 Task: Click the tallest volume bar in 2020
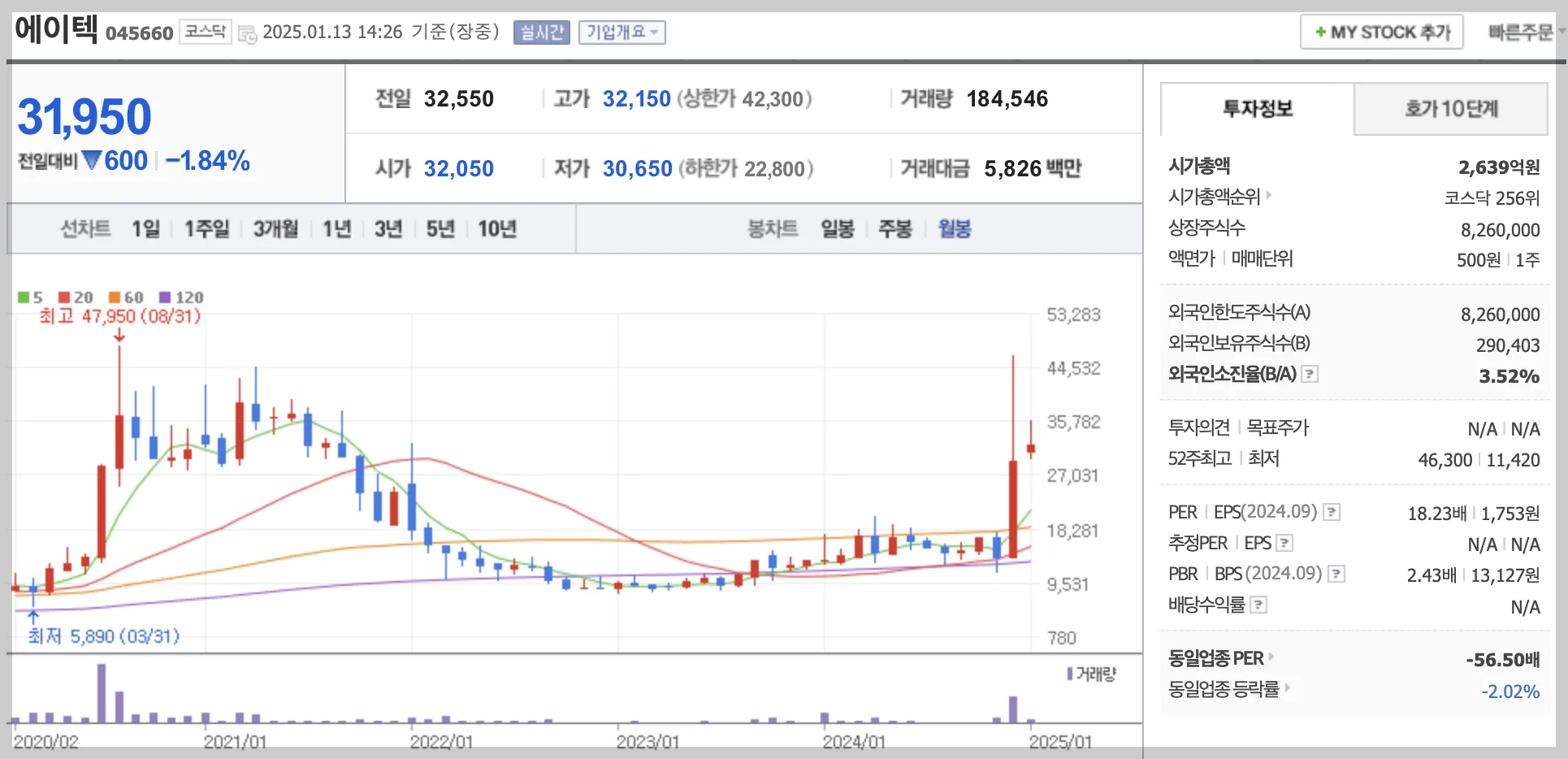tap(102, 693)
